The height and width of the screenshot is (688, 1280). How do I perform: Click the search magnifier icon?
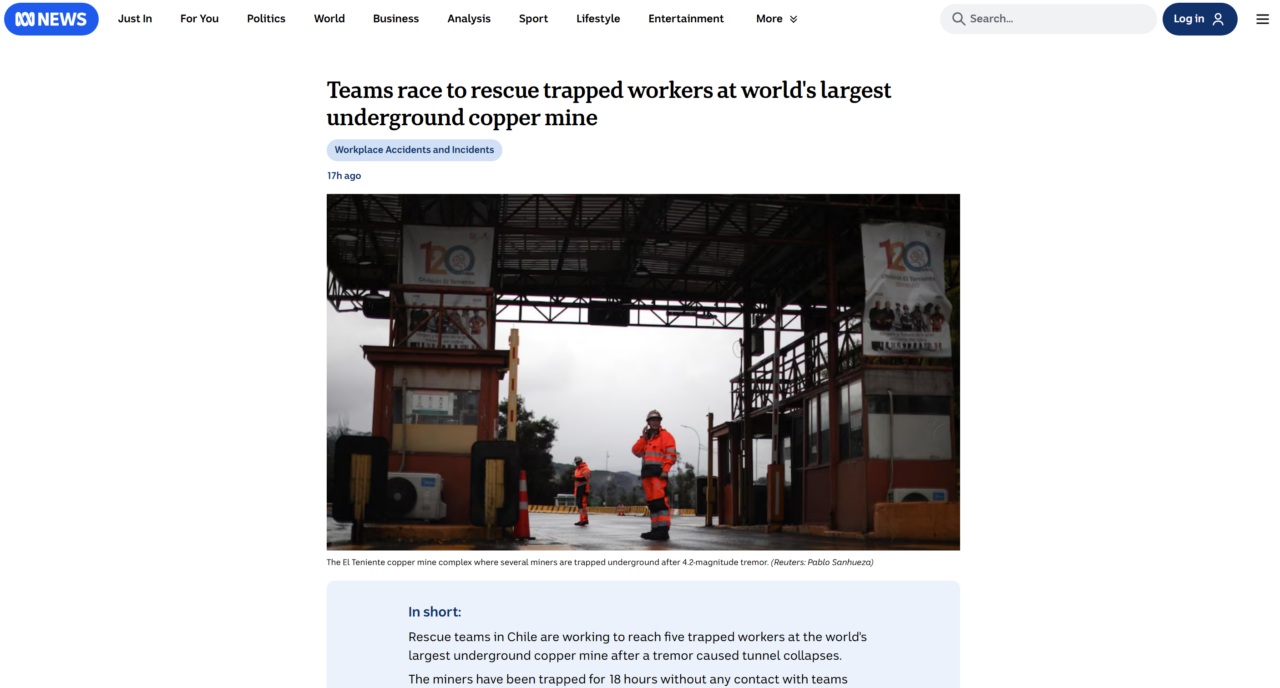point(958,19)
